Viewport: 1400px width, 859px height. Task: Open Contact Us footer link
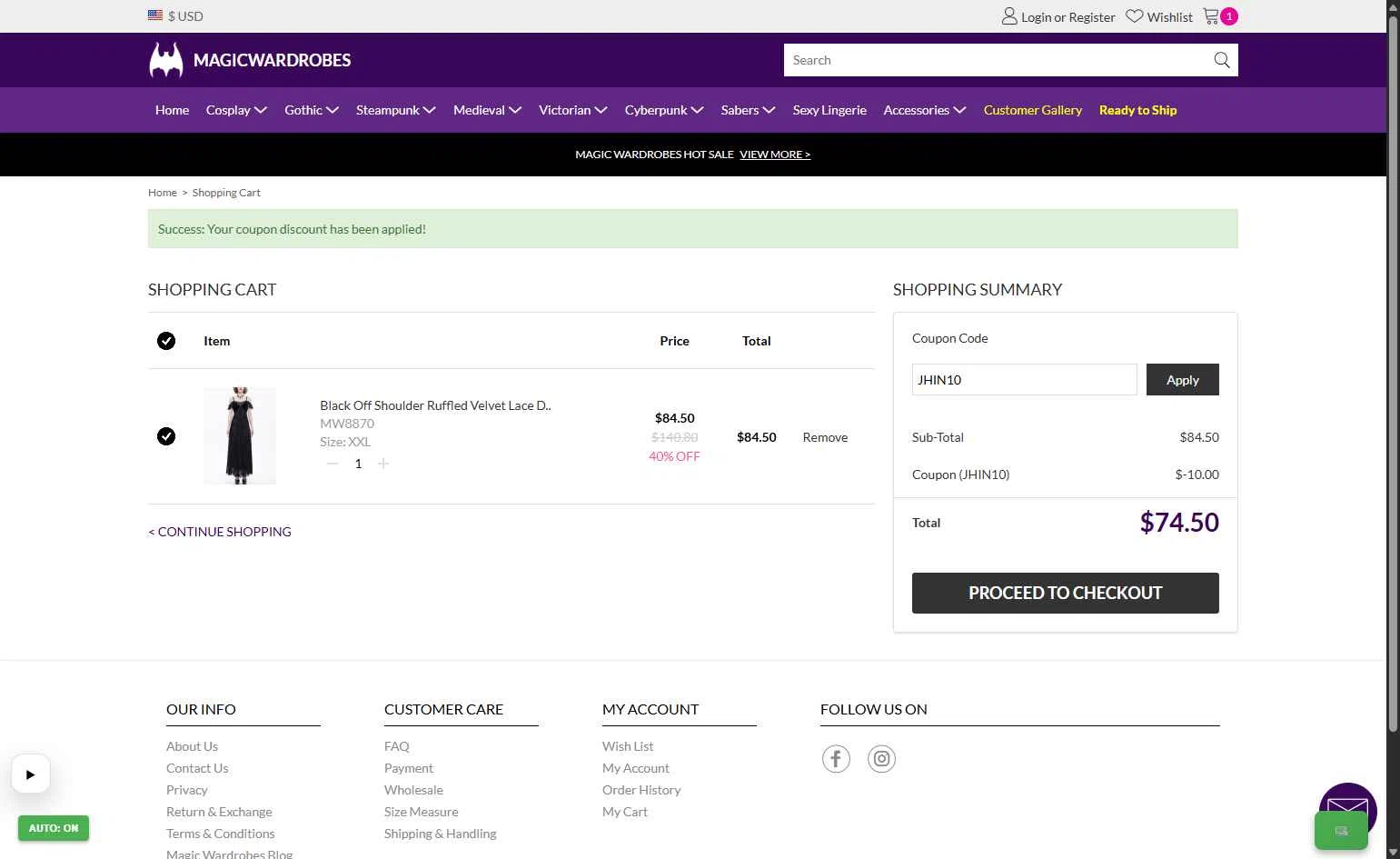click(x=197, y=768)
